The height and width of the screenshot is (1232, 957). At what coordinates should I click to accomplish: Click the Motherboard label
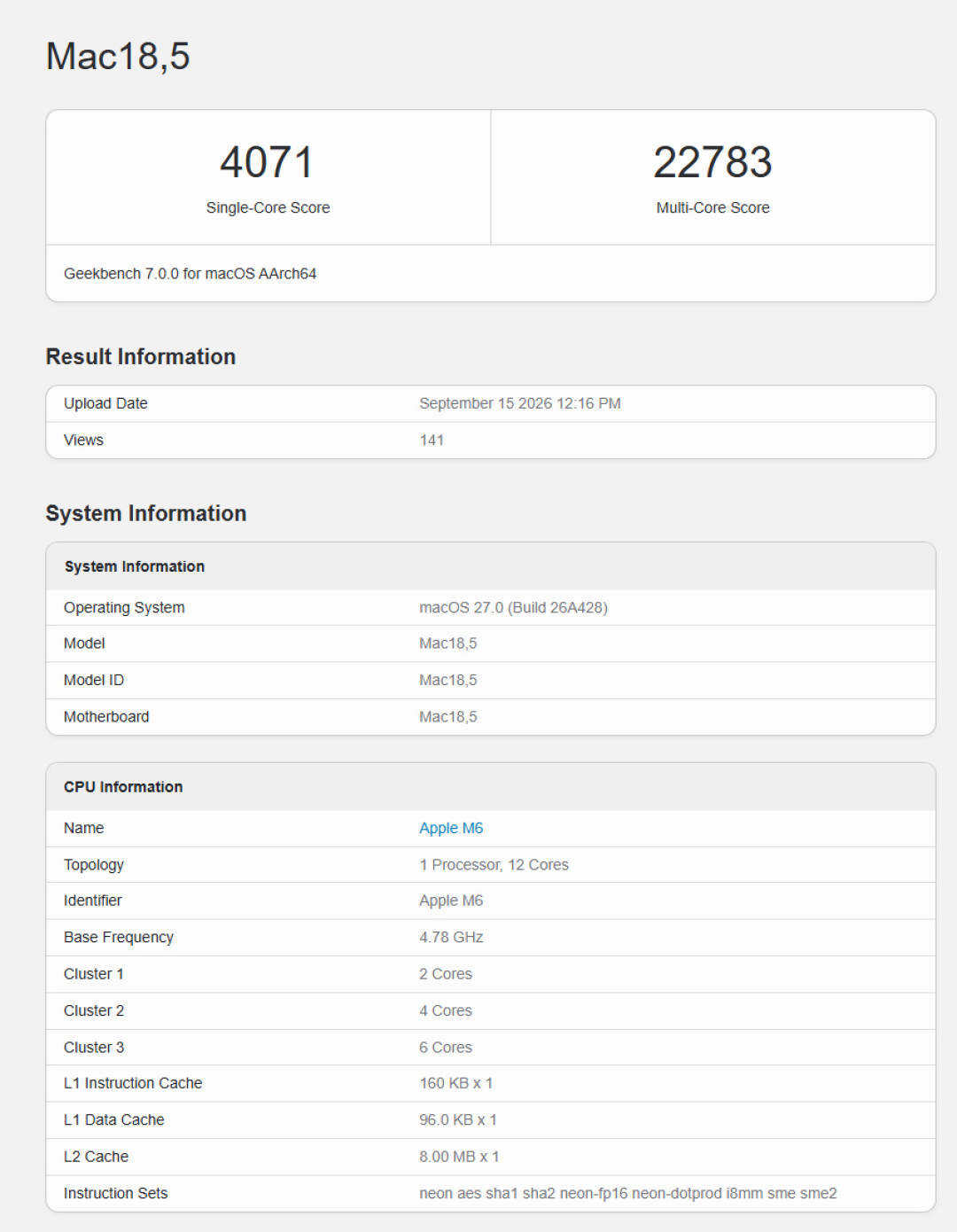(x=106, y=717)
